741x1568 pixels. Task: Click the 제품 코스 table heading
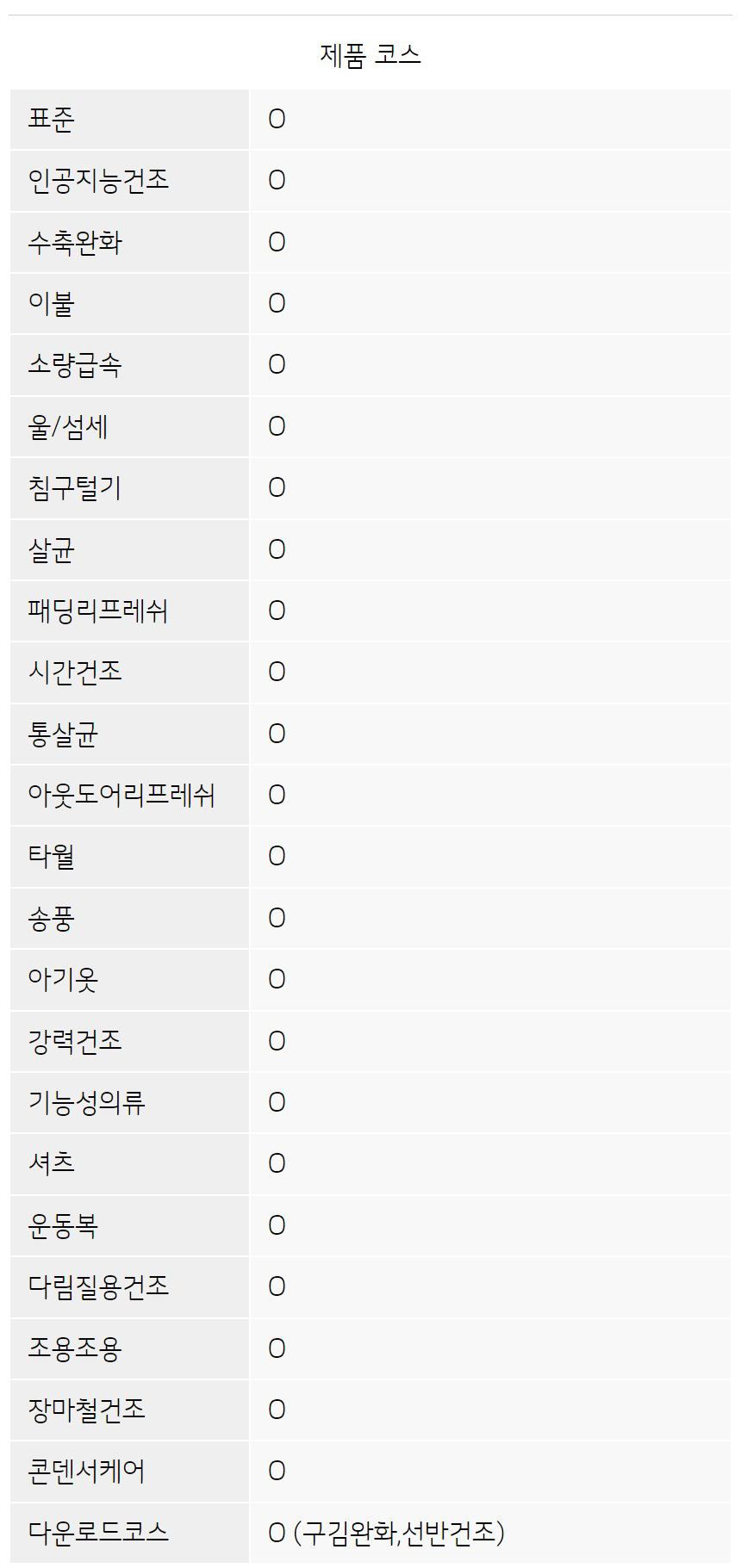tap(370, 55)
